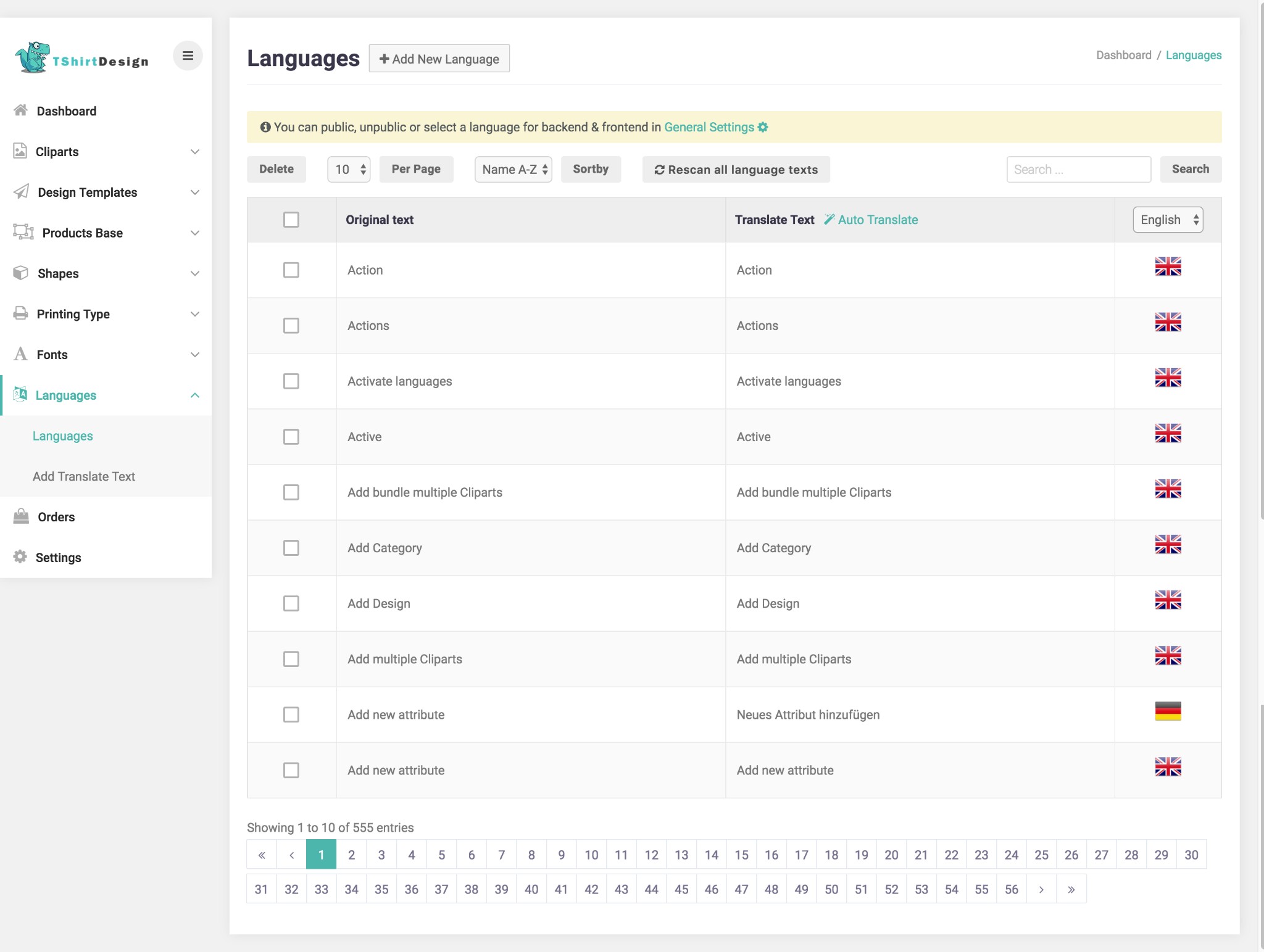Open the per-page count dropdown showing 10
The width and height of the screenshot is (1264, 952).
(349, 169)
